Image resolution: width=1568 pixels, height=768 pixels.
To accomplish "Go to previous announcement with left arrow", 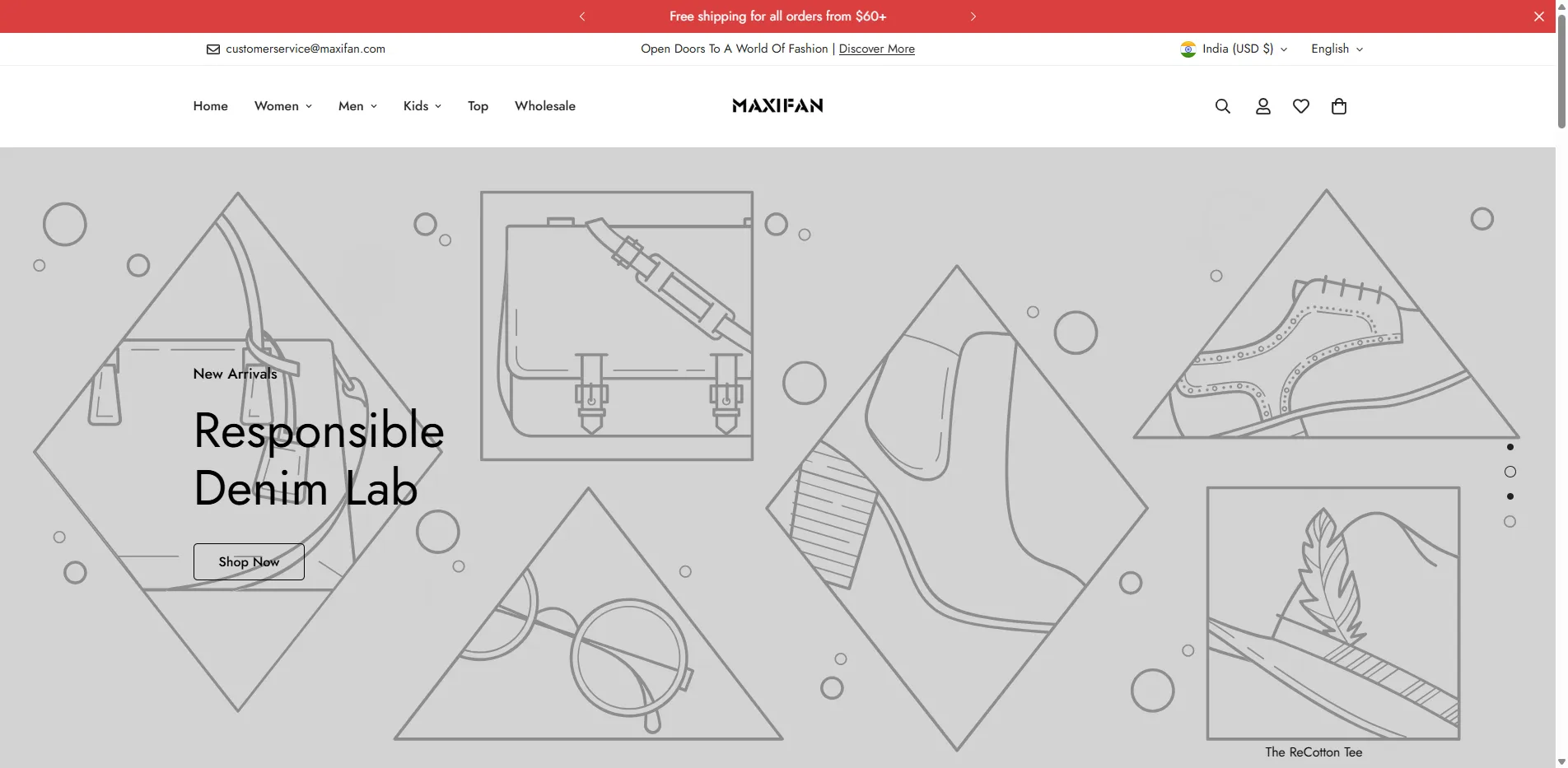I will [x=582, y=16].
